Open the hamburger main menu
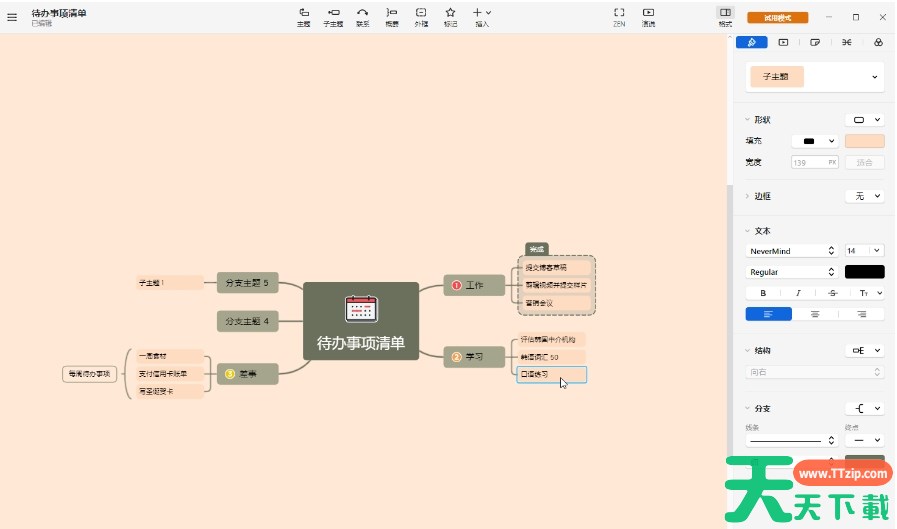This screenshot has width=897, height=529. click(12, 17)
